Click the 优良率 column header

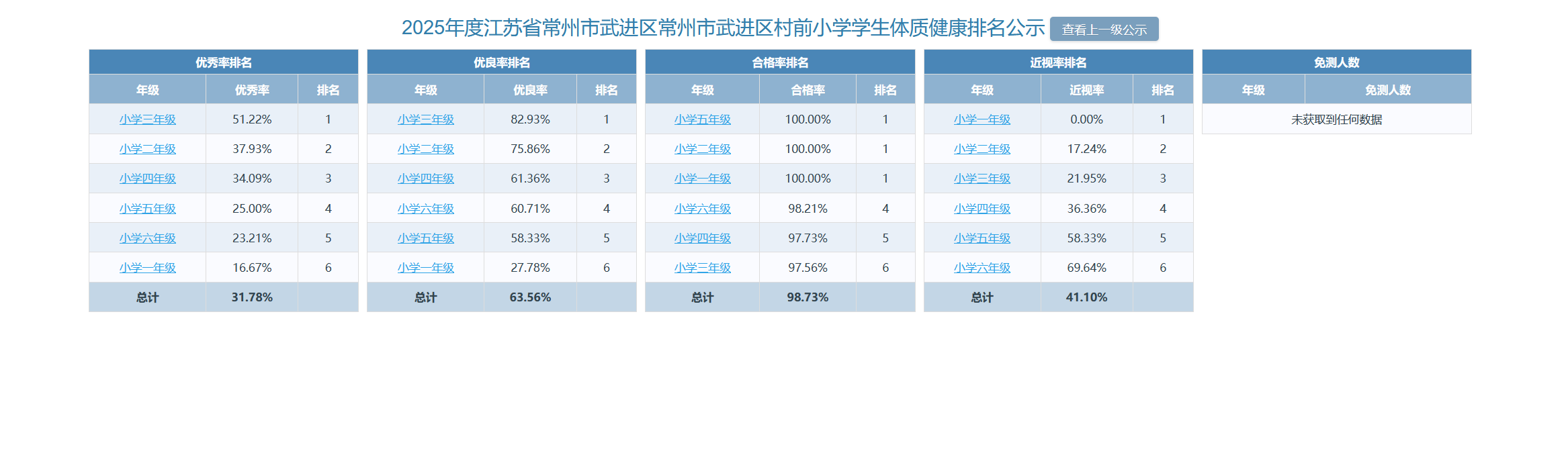(530, 90)
